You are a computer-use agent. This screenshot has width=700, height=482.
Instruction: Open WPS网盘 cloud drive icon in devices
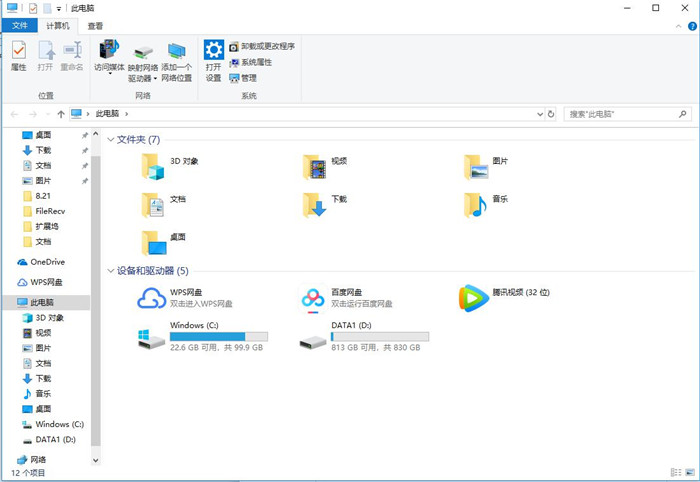[150, 297]
